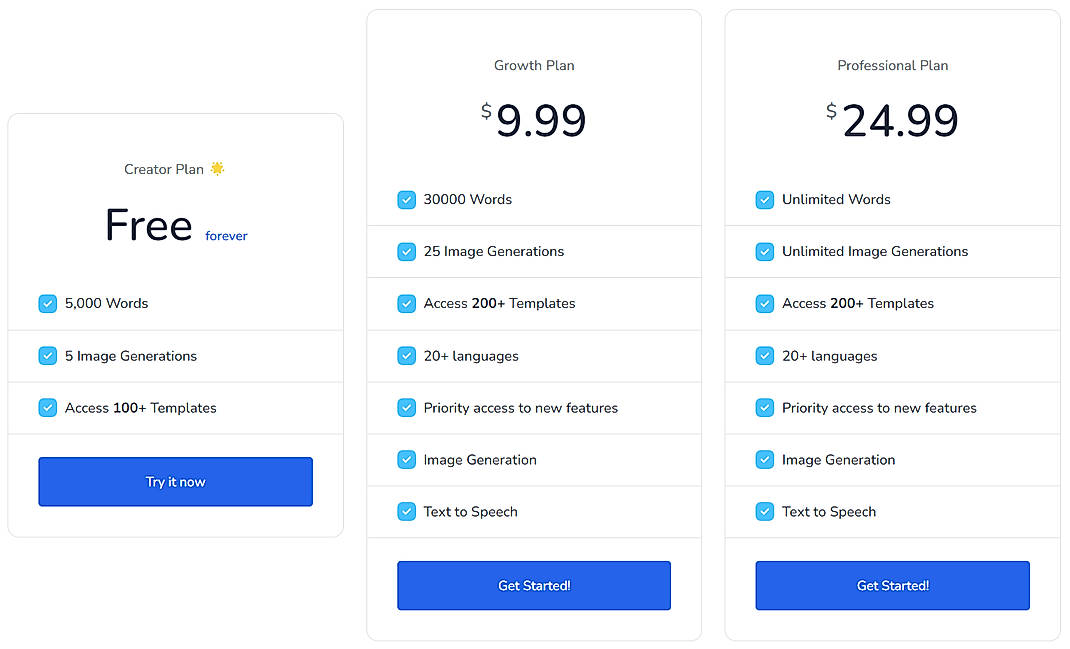
Task: Click Get Started for the Professional Plan
Action: (891, 585)
